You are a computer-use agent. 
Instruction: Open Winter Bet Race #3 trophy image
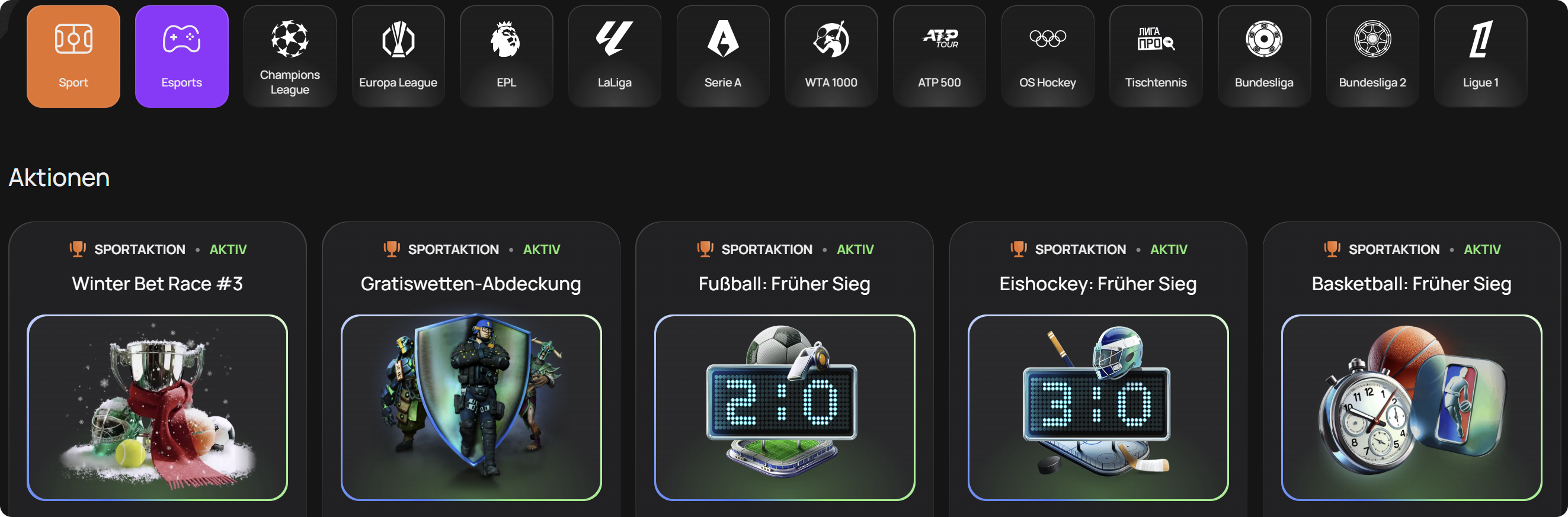tap(158, 407)
